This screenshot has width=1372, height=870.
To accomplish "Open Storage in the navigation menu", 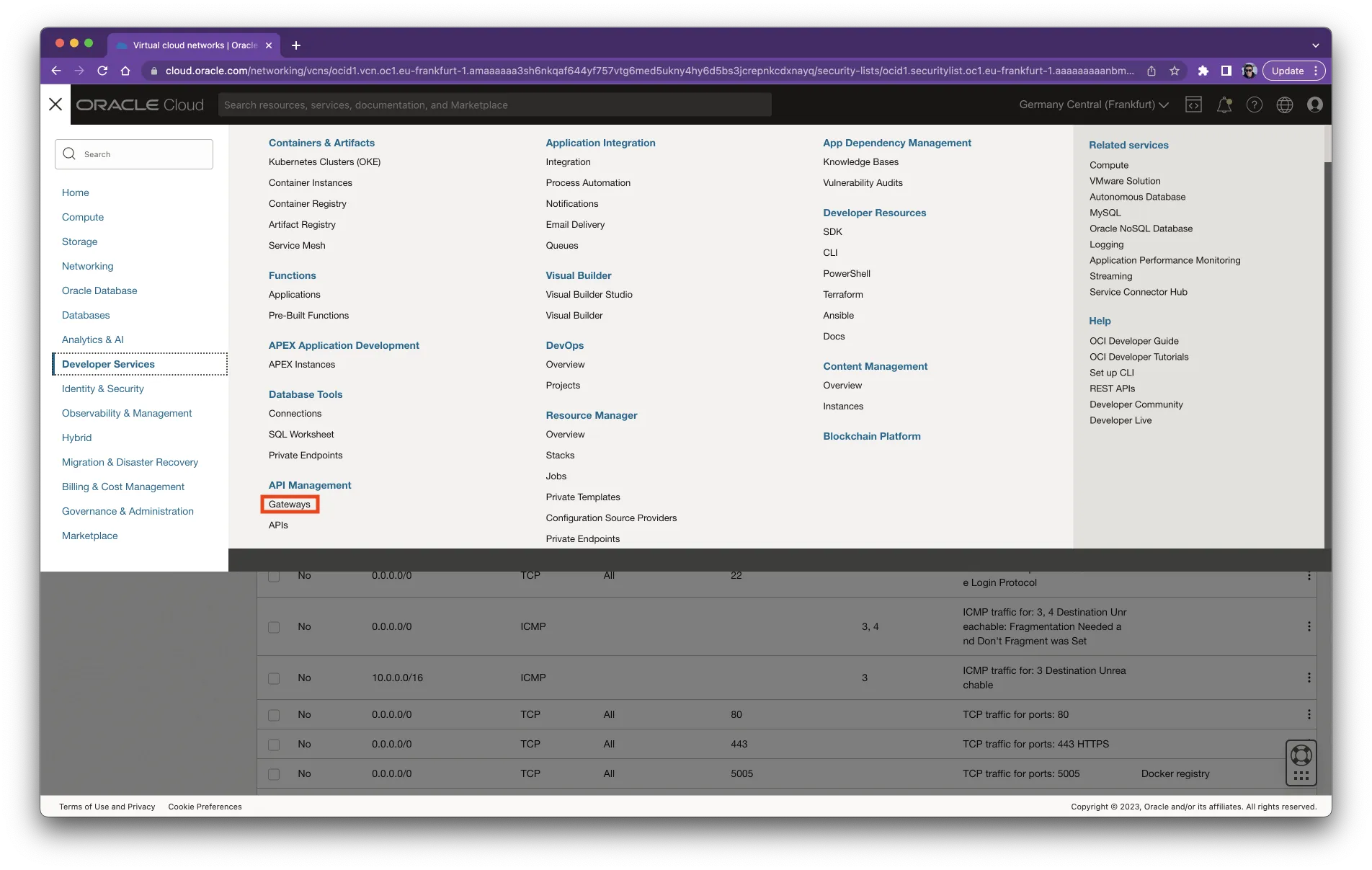I will [79, 241].
